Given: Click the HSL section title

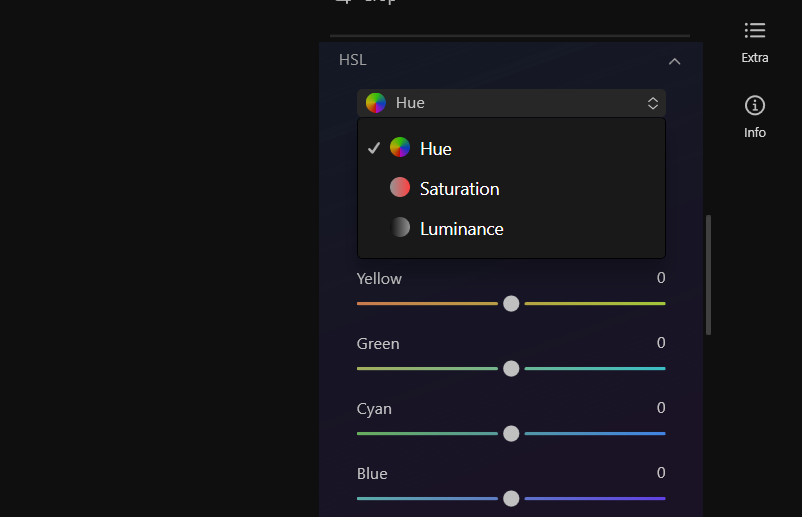Looking at the screenshot, I should (x=352, y=60).
